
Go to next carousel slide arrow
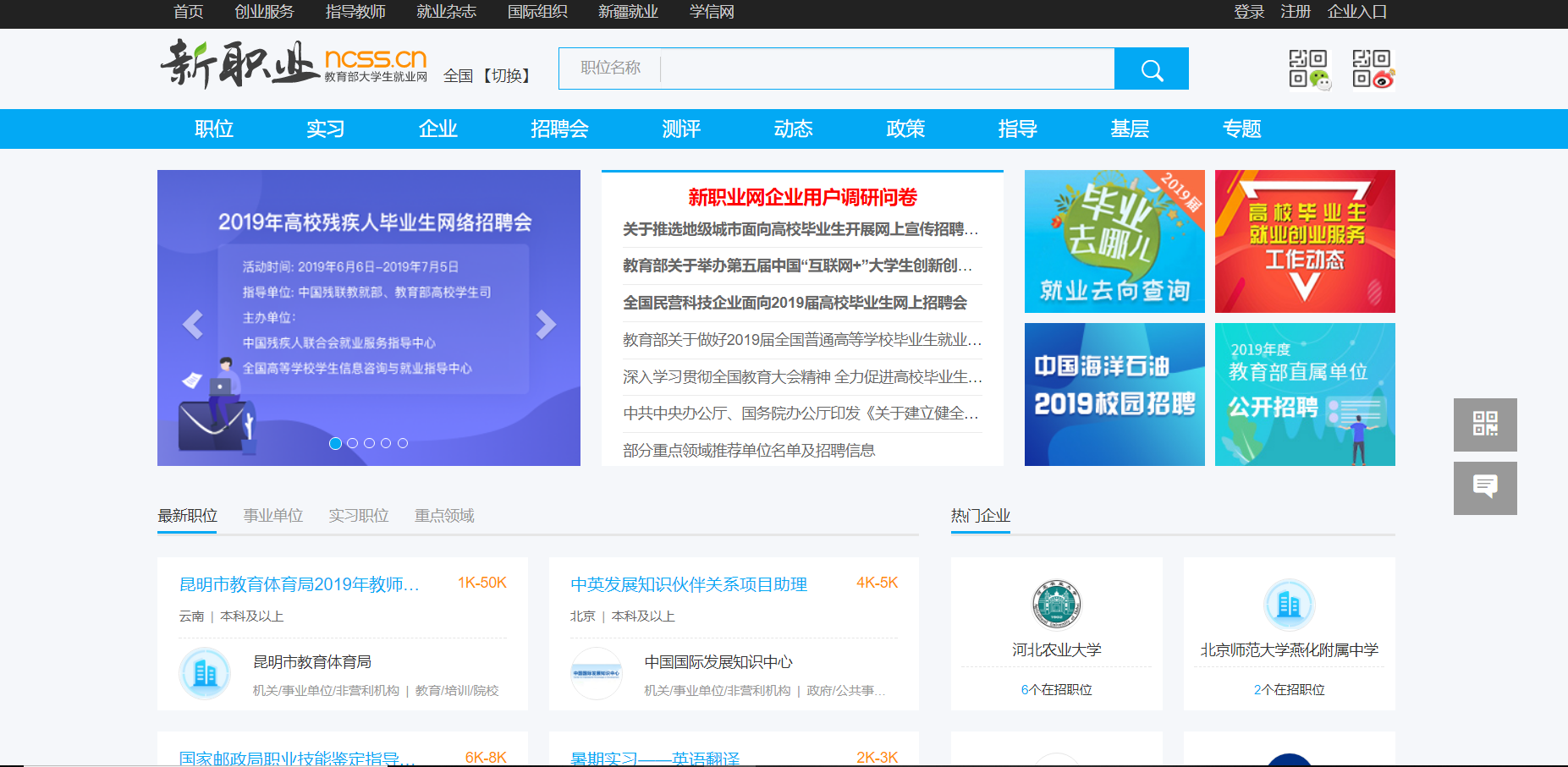tap(546, 324)
